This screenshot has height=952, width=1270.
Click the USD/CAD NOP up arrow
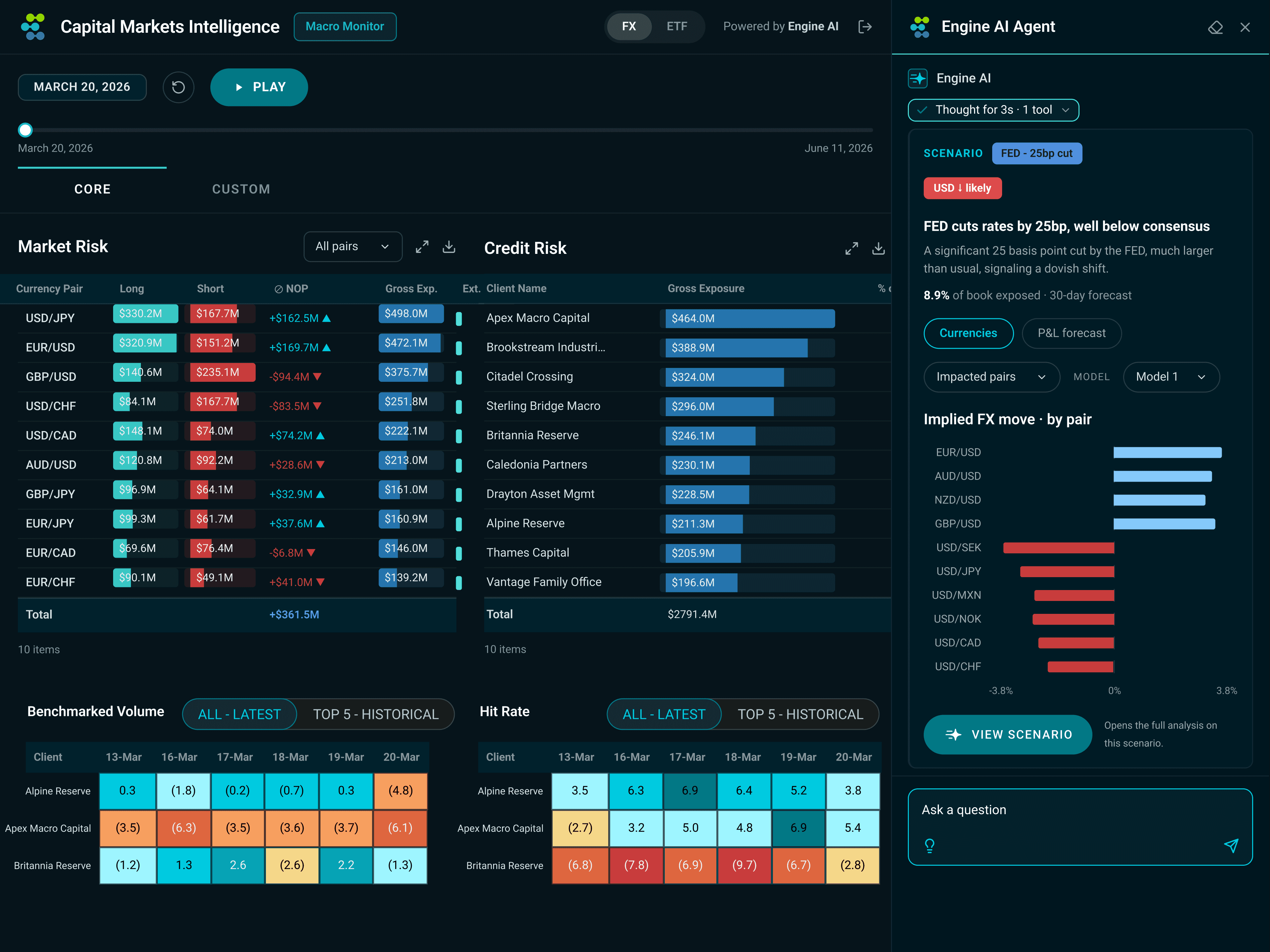320,436
